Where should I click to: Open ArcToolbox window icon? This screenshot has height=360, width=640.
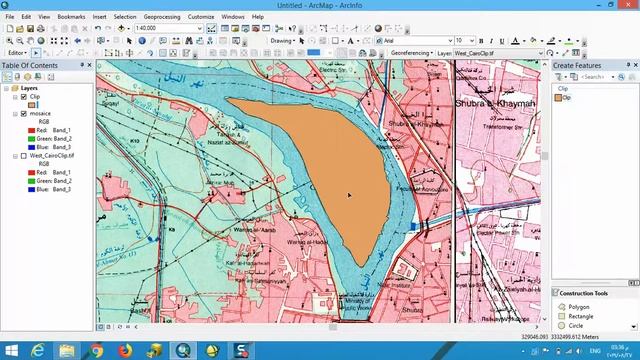[x=256, y=29]
